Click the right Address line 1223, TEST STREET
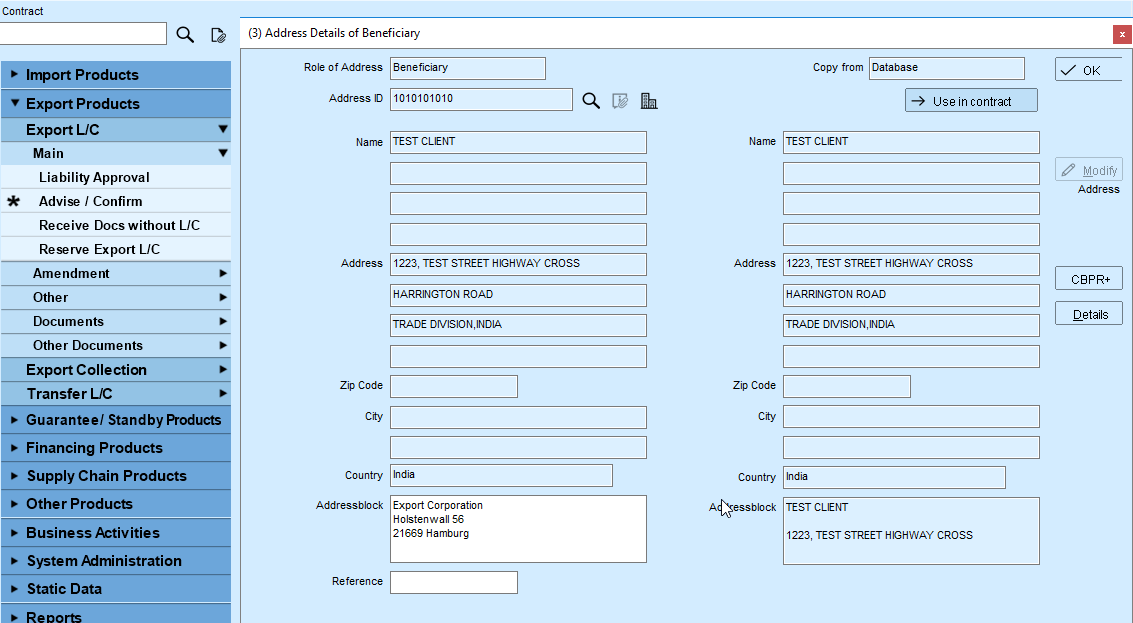Viewport: 1133px width, 623px height. coord(911,264)
